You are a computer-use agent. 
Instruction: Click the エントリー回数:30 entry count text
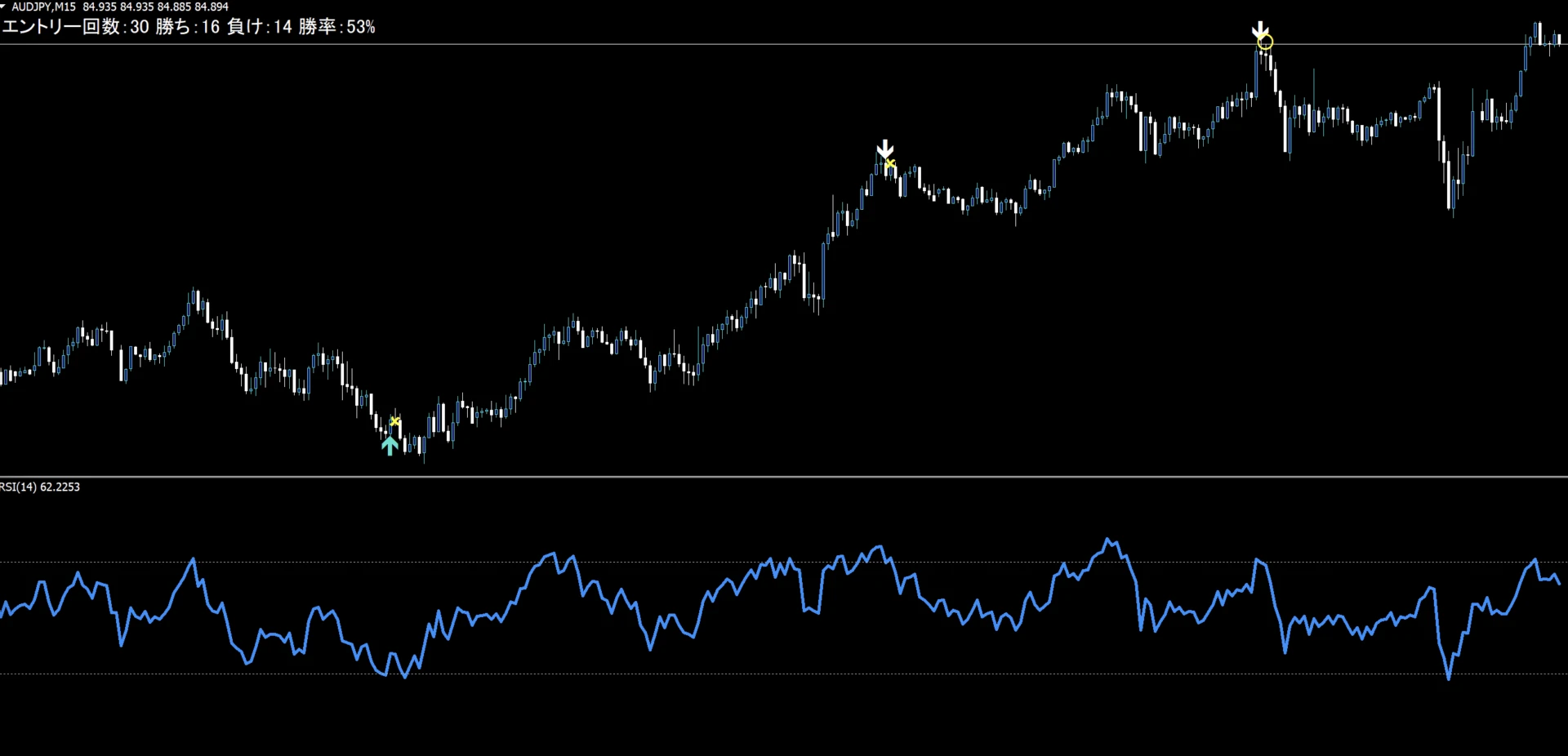point(75,27)
